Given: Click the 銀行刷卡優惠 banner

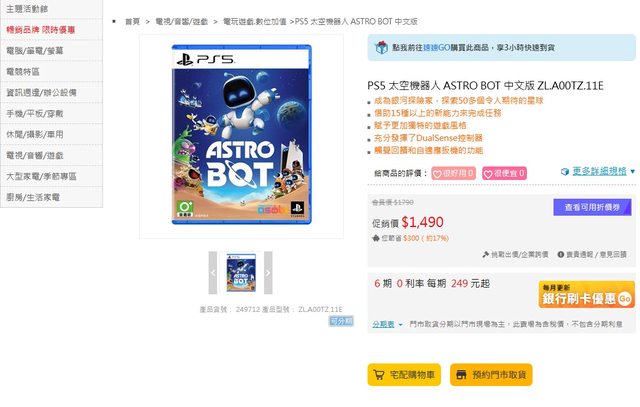Looking at the screenshot, I should (586, 294).
